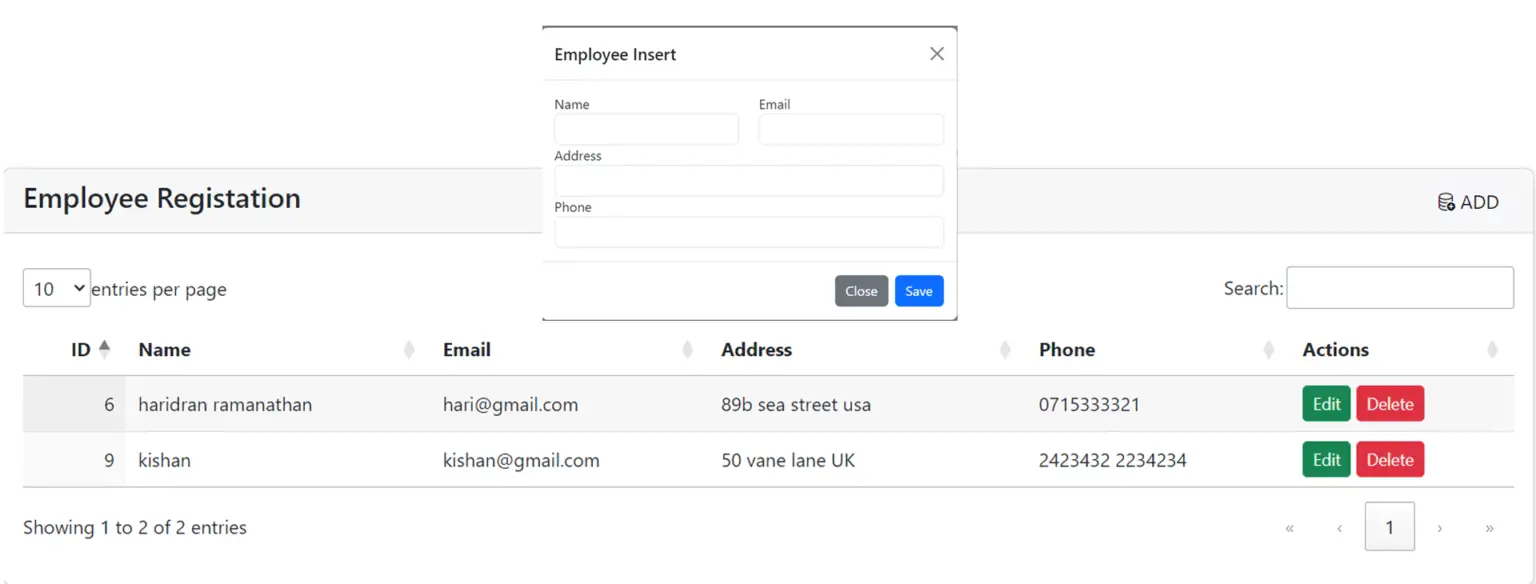Select the previous page chevron
1536x584 pixels.
[1339, 527]
